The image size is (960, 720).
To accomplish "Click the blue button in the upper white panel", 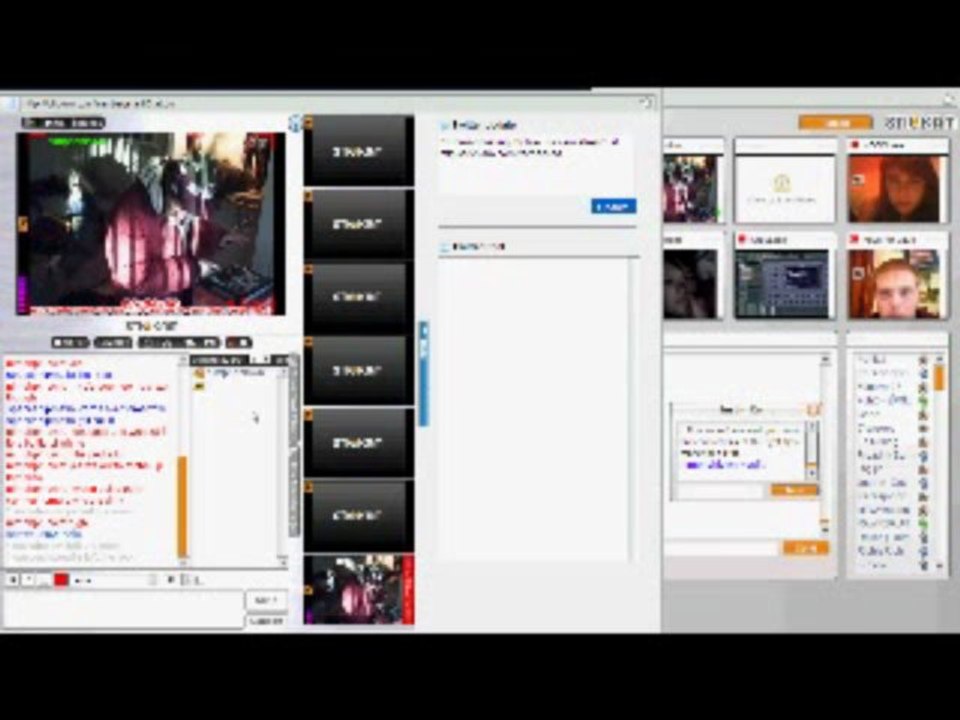I will 613,206.
